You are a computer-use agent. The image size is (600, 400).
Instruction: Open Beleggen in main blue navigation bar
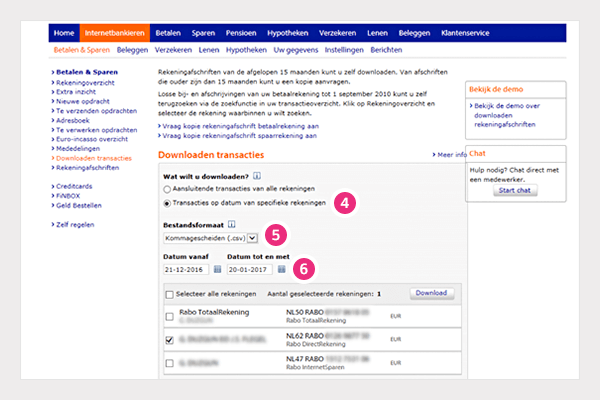click(x=414, y=33)
